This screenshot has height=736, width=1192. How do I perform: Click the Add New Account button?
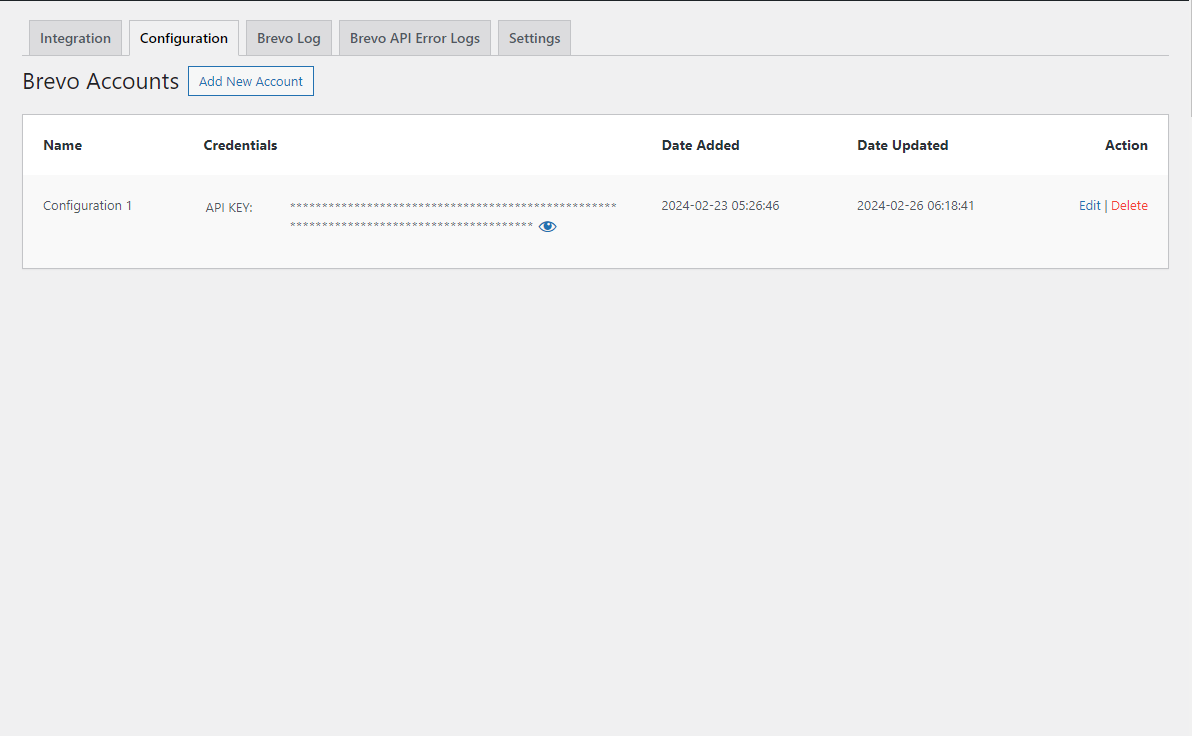point(251,81)
